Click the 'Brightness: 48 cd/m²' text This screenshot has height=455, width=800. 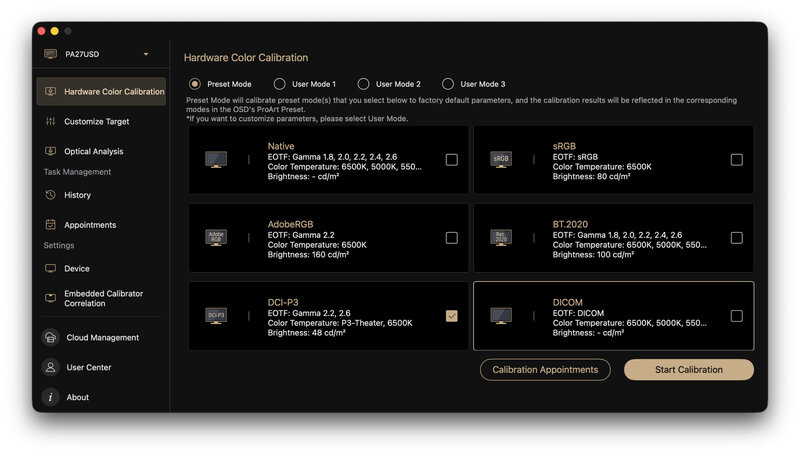[x=307, y=333]
